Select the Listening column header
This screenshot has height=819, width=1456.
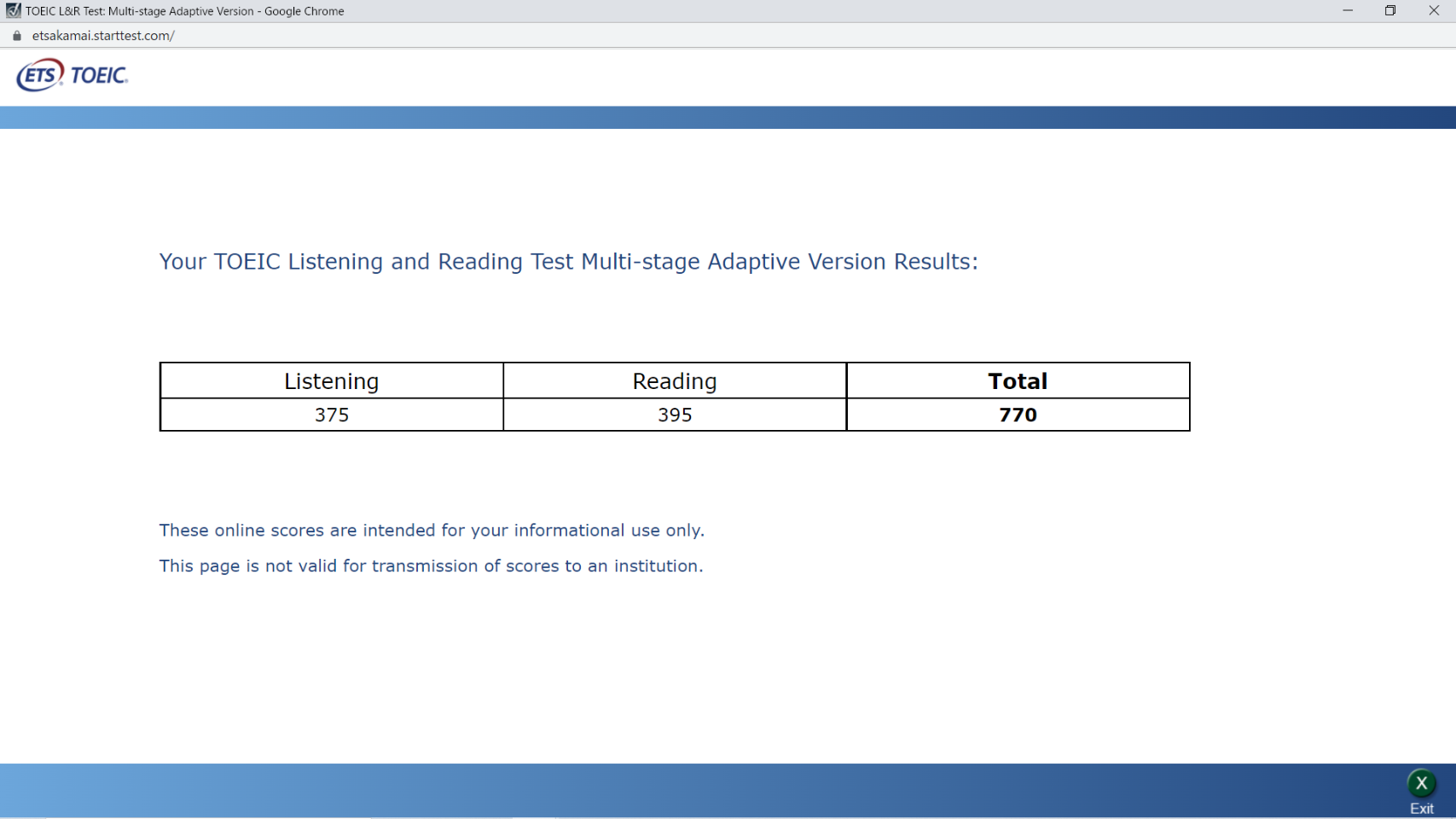[x=331, y=381]
